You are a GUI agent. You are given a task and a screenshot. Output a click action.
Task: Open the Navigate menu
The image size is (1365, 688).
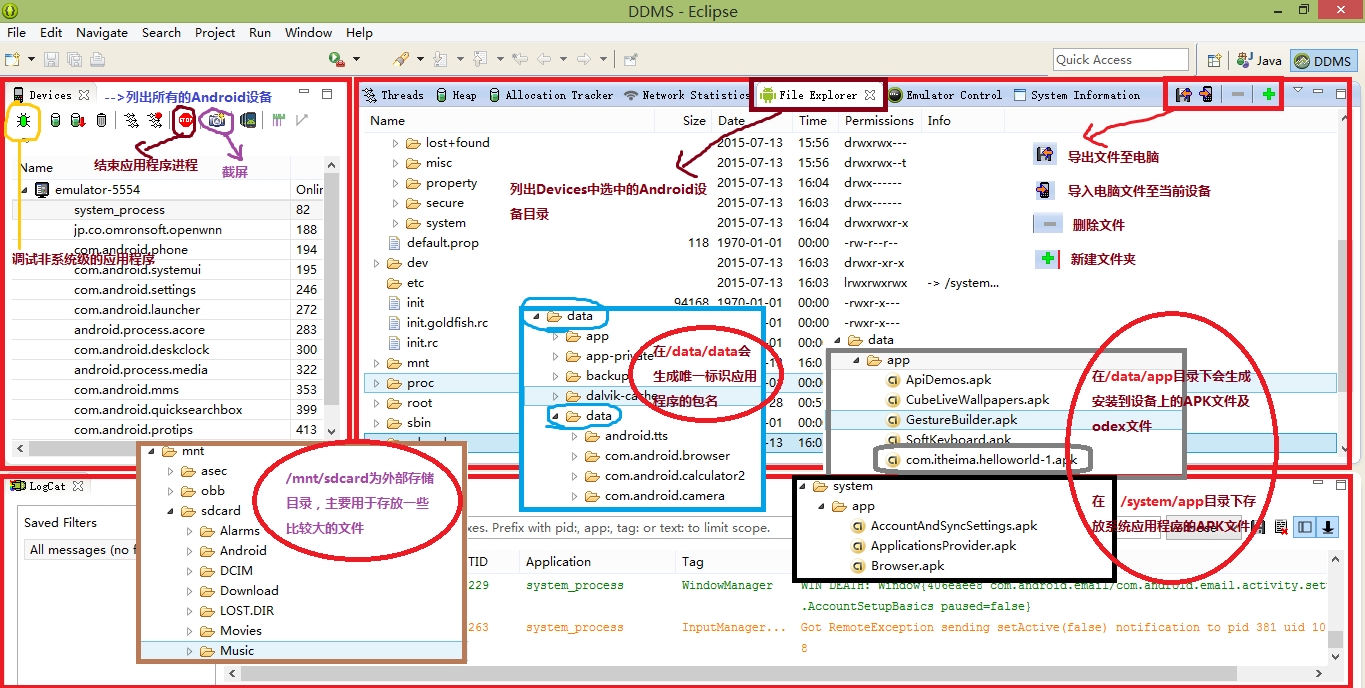pyautogui.click(x=102, y=32)
